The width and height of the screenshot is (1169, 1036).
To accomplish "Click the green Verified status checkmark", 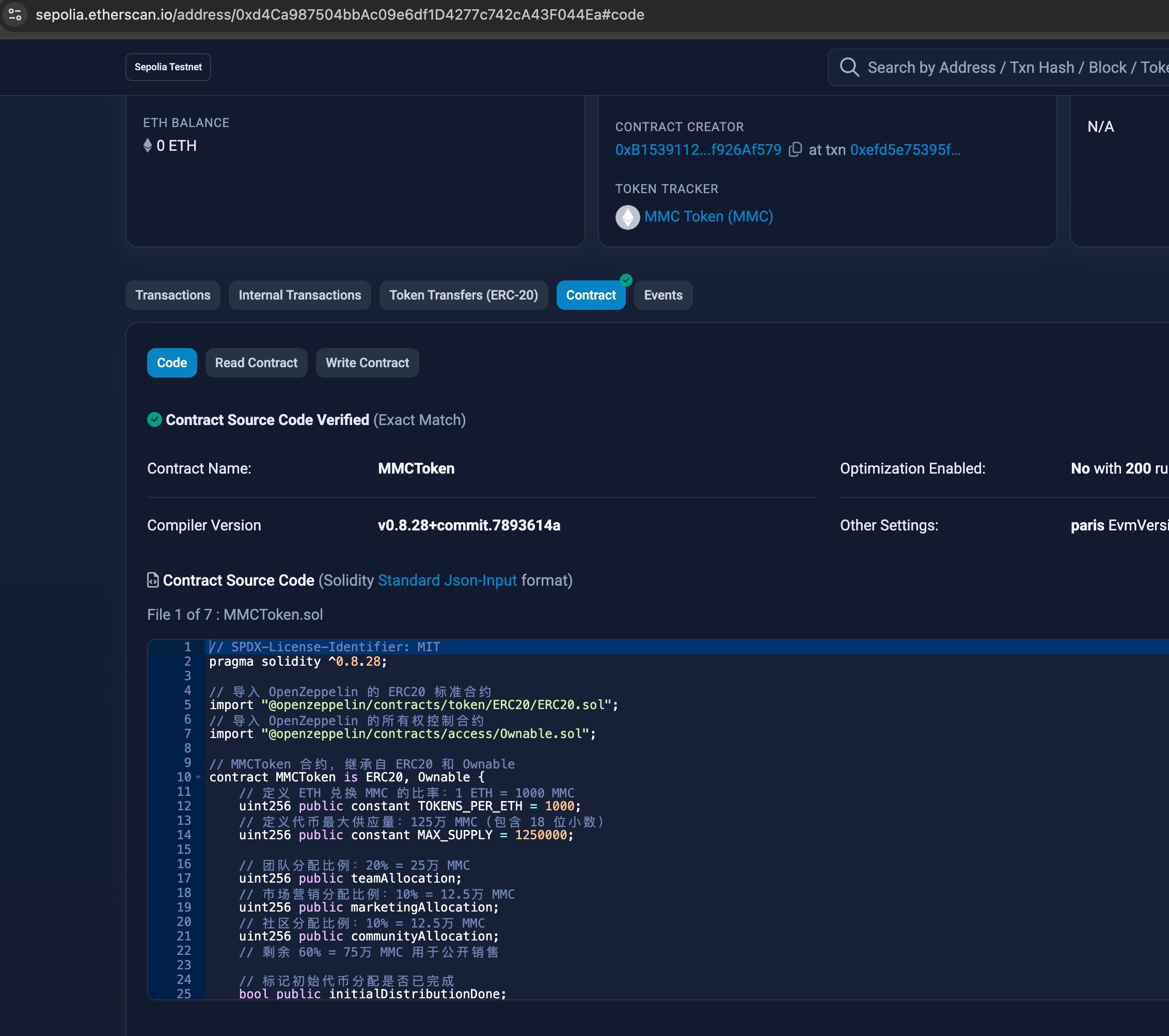I will pyautogui.click(x=154, y=420).
